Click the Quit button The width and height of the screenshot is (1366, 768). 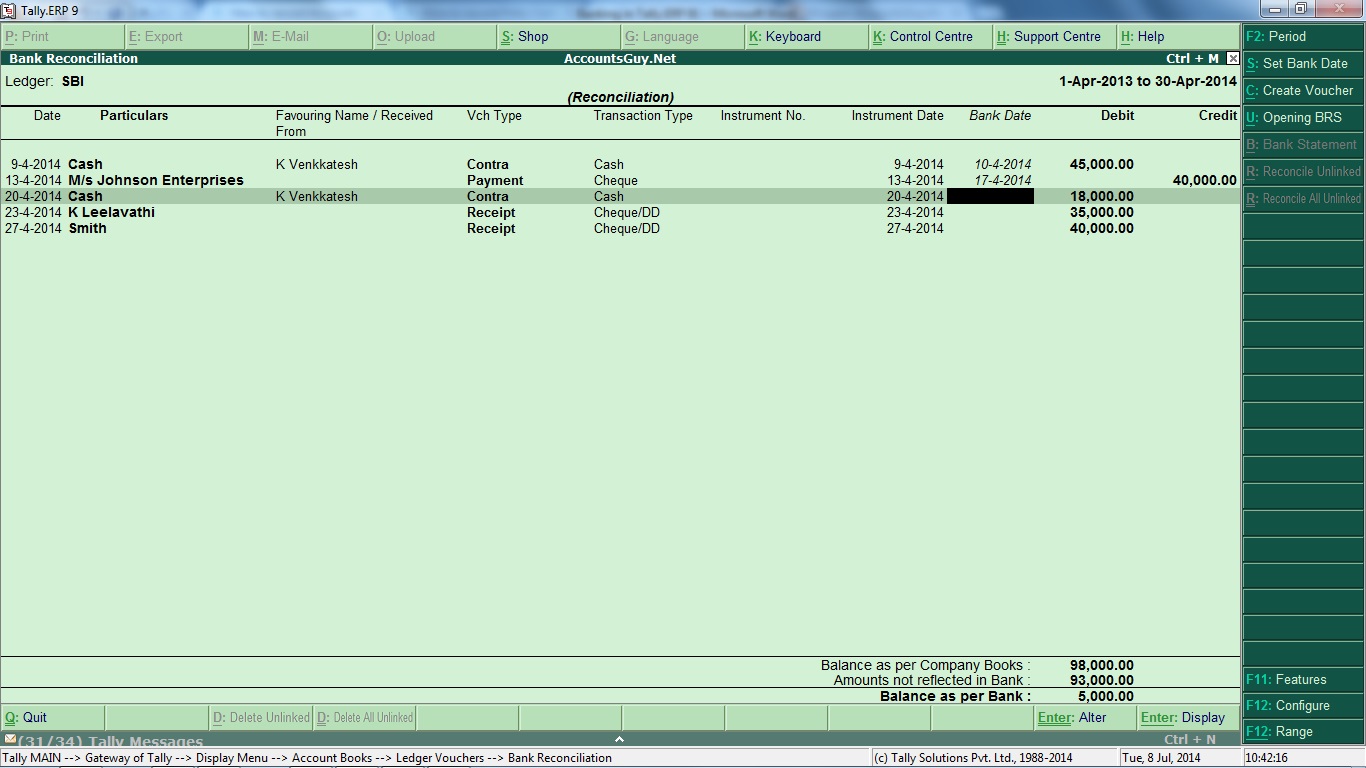[x=53, y=717]
